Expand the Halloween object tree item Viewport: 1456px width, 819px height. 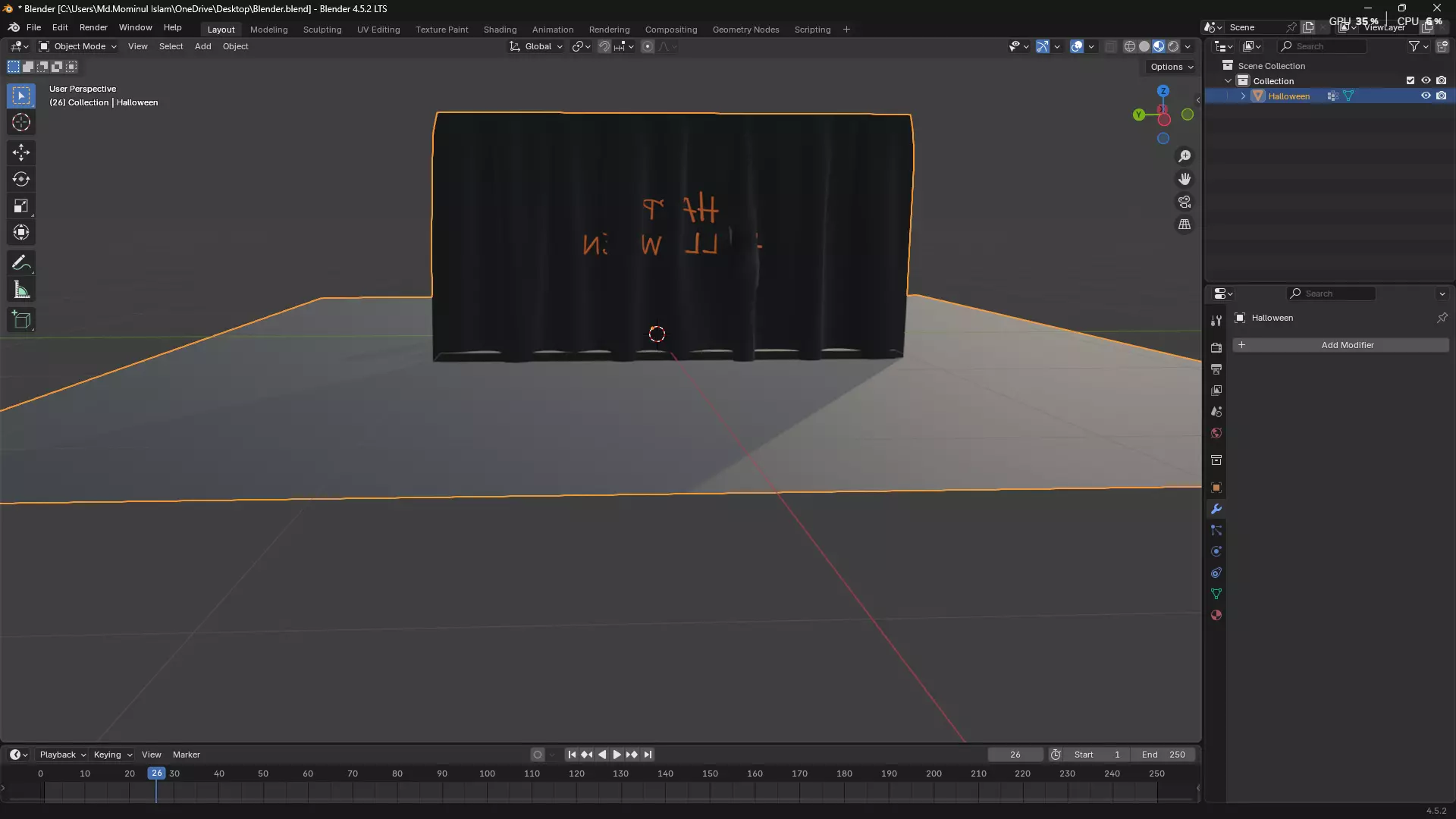pyautogui.click(x=1243, y=96)
